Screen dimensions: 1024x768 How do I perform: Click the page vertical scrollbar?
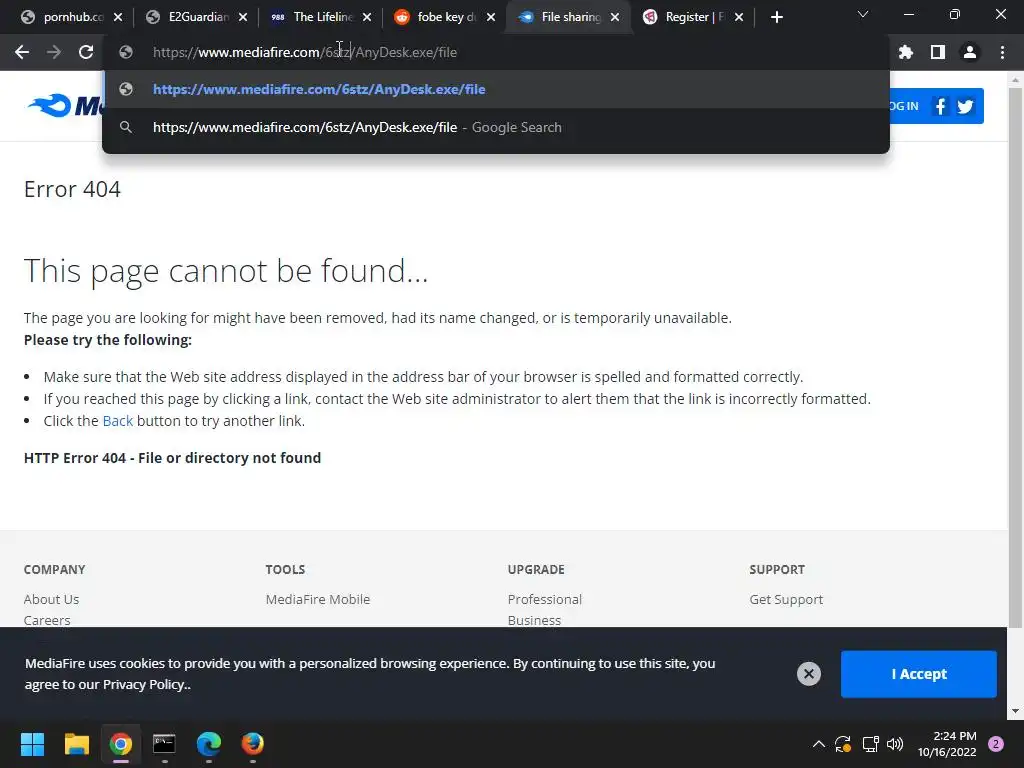pos(1015,358)
